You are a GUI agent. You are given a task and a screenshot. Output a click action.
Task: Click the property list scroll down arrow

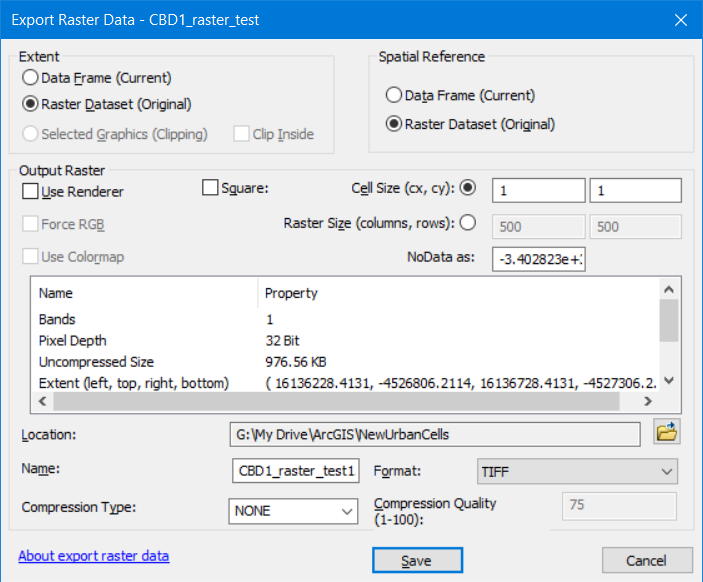point(669,381)
